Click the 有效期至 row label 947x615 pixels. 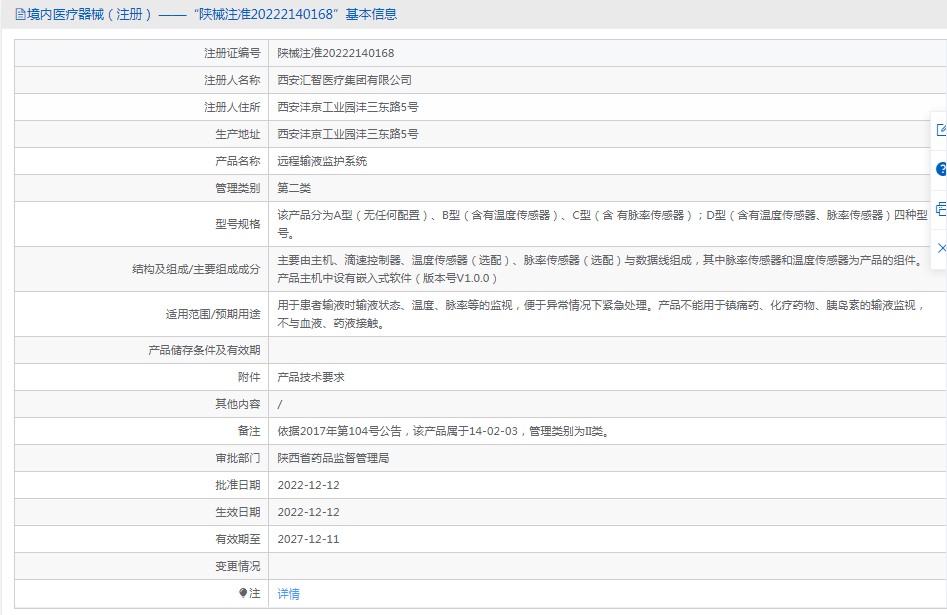237,539
